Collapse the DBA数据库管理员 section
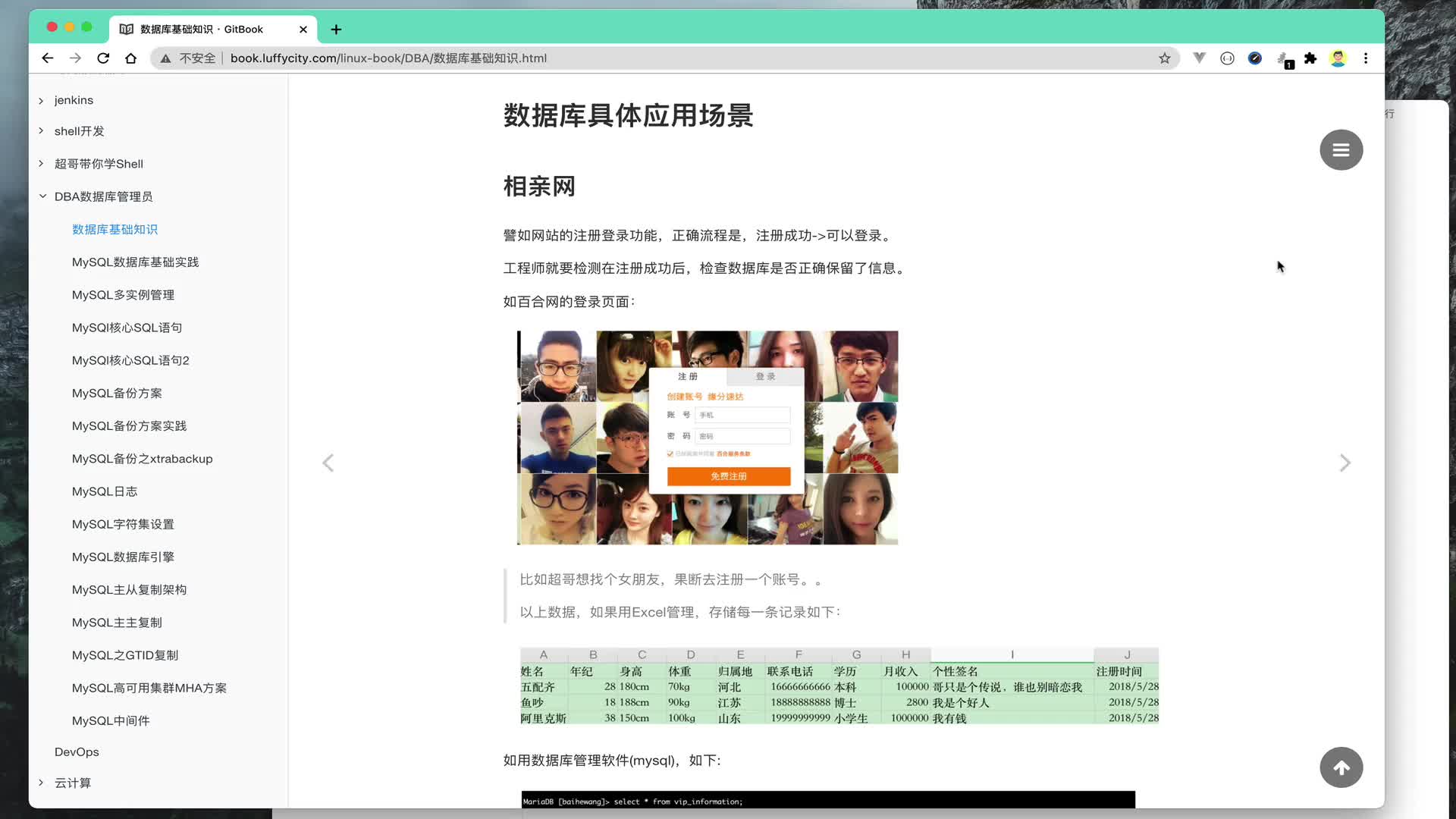The height and width of the screenshot is (819, 1456). pos(42,196)
